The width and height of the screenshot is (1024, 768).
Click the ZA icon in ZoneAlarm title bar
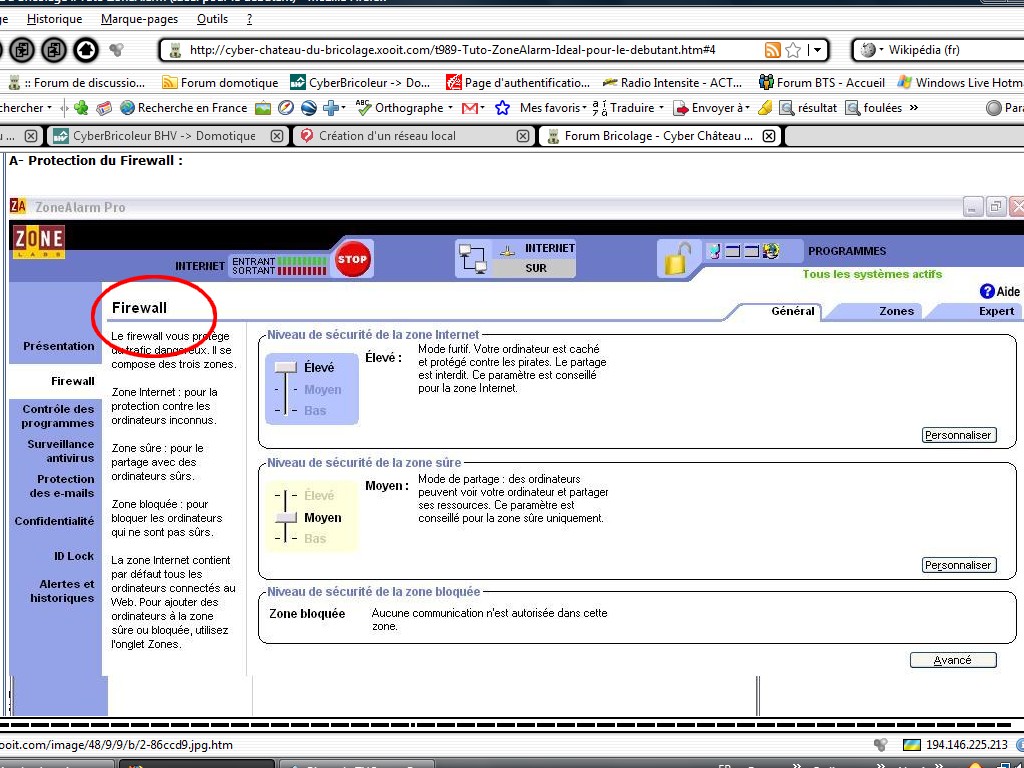pos(18,207)
